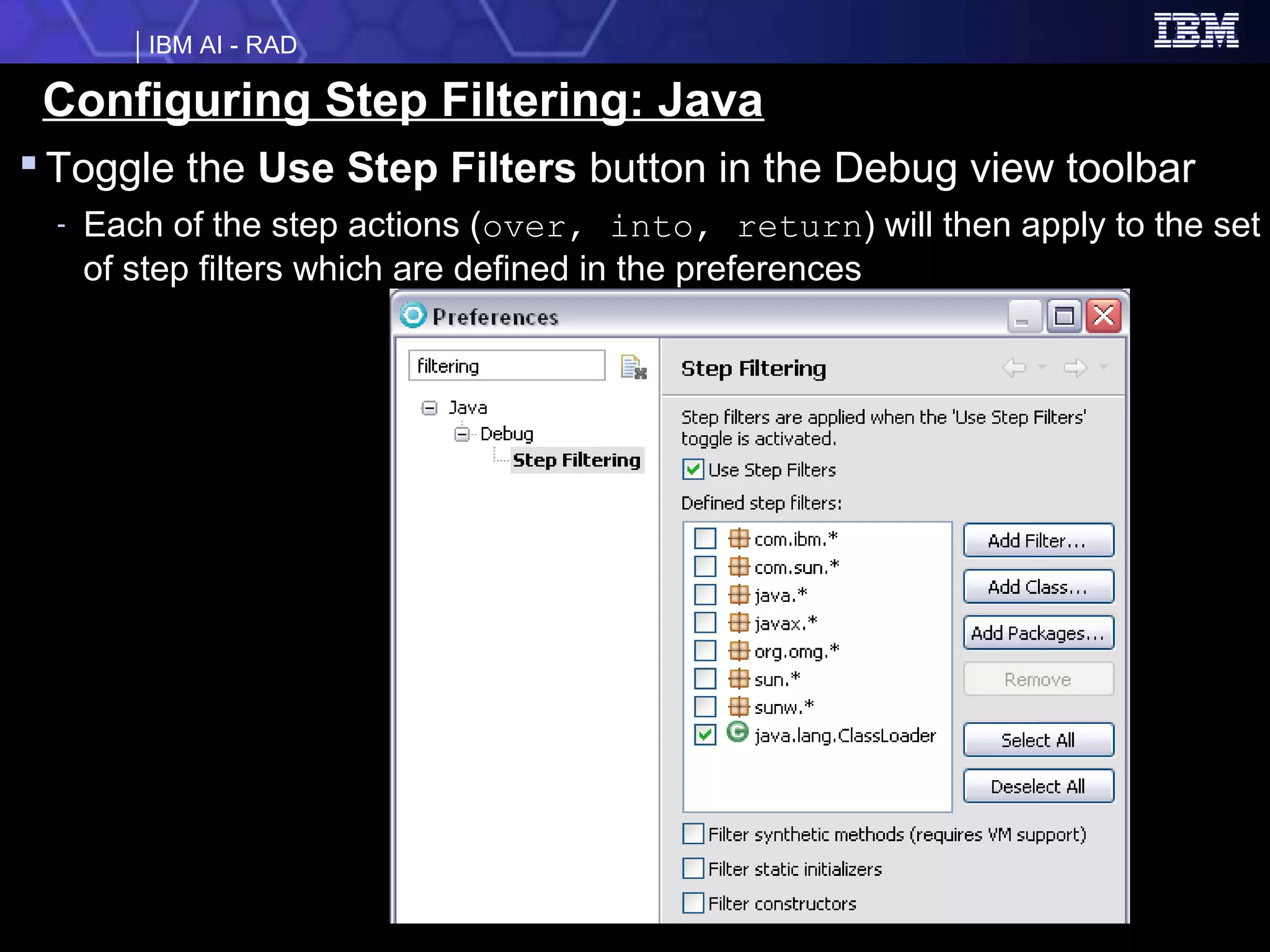Click the org.omg.* package icon
The image size is (1270, 952).
[739, 650]
